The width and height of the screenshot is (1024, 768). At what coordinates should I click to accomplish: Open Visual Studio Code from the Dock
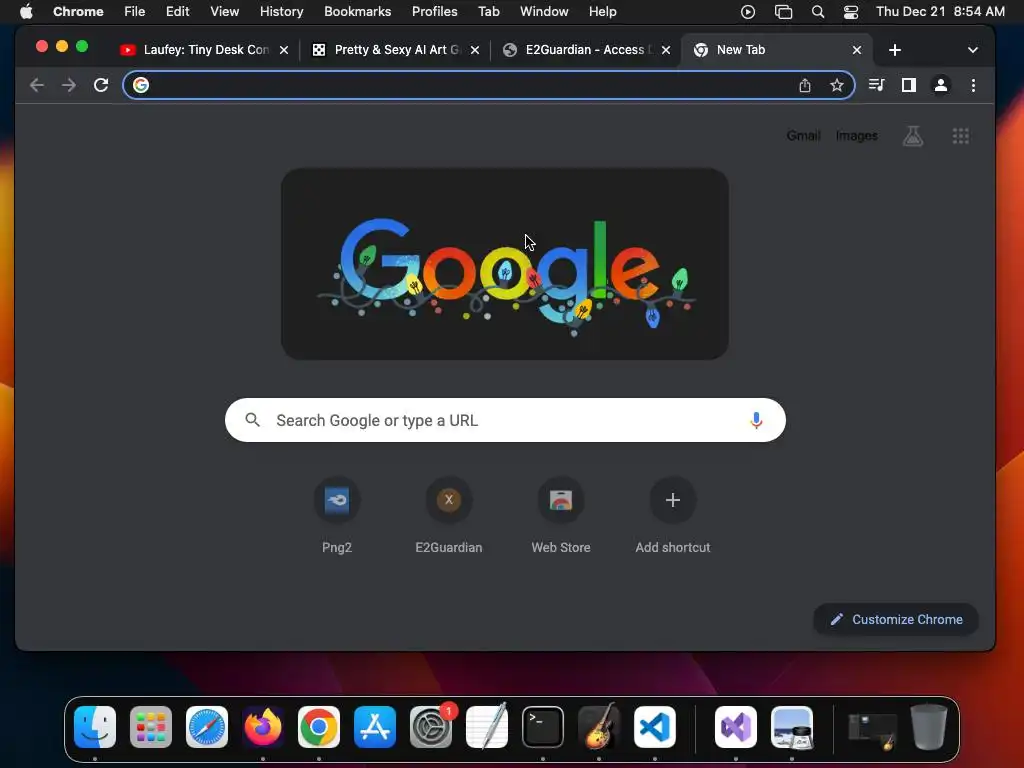[654, 727]
